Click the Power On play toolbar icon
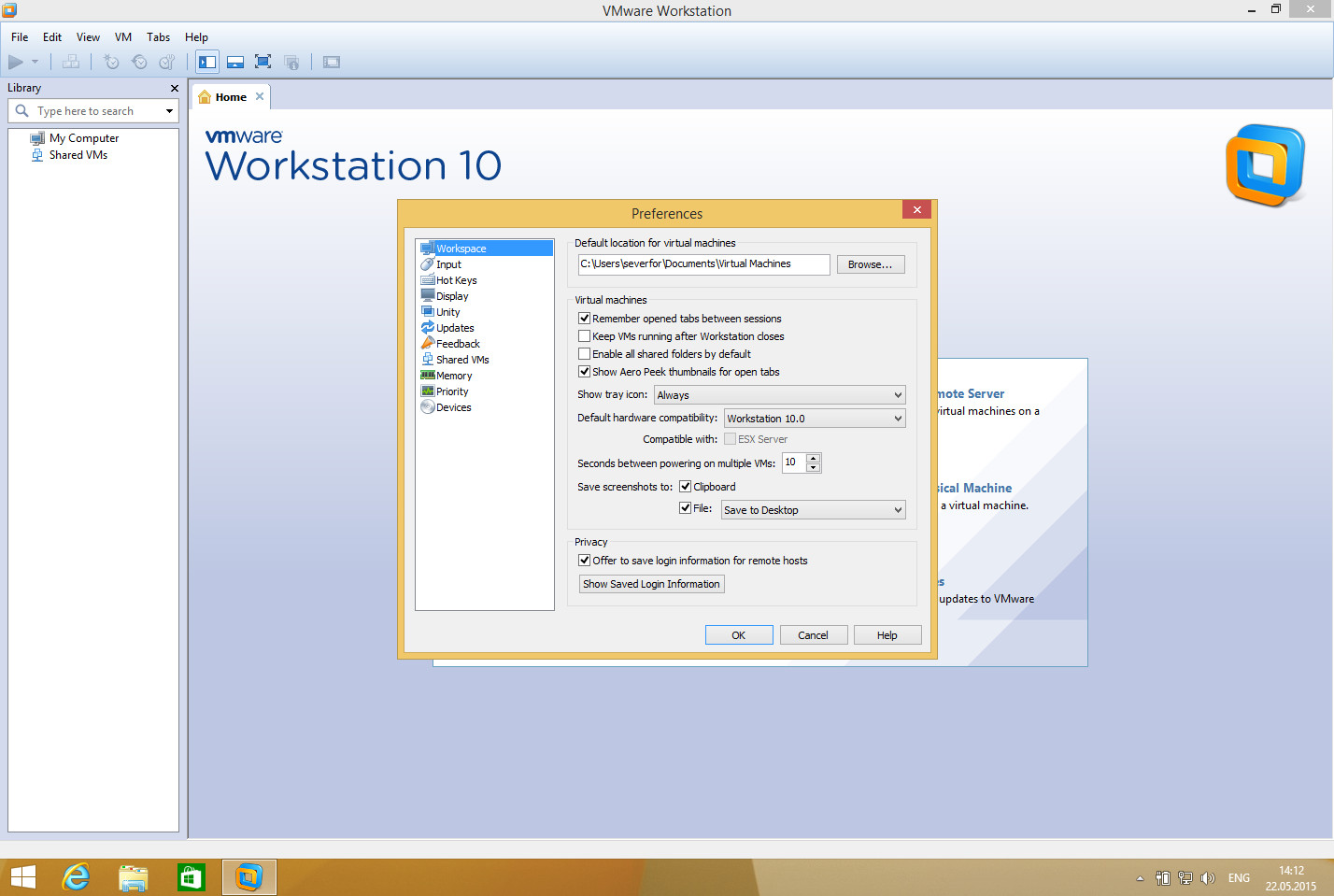 point(16,63)
